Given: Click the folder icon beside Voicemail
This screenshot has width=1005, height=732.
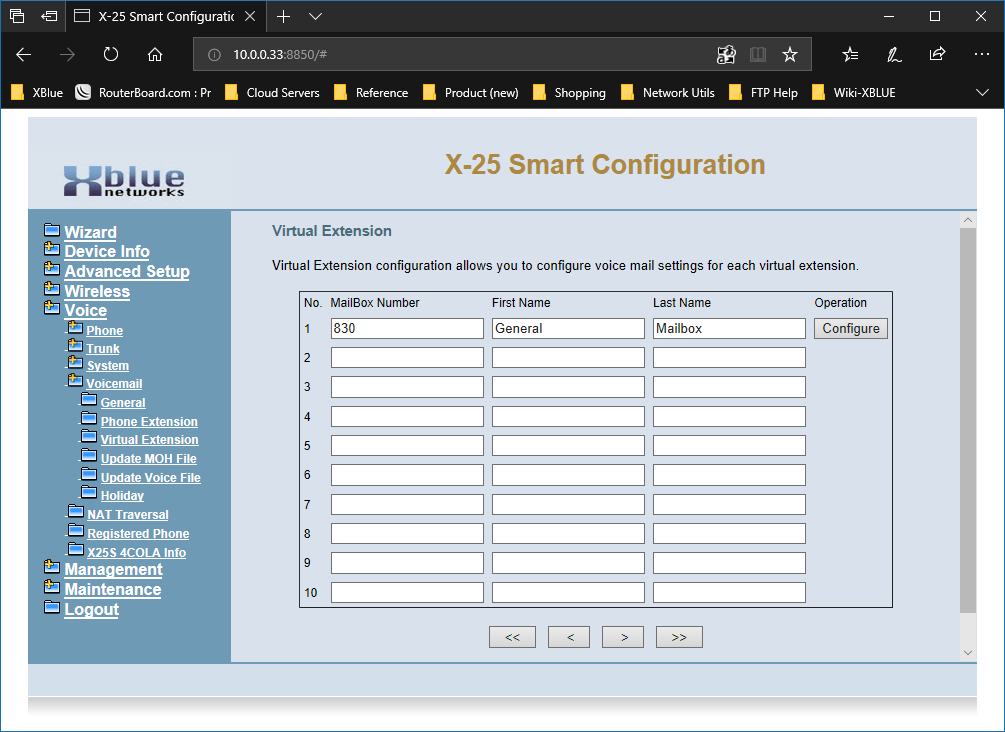Looking at the screenshot, I should [x=74, y=383].
